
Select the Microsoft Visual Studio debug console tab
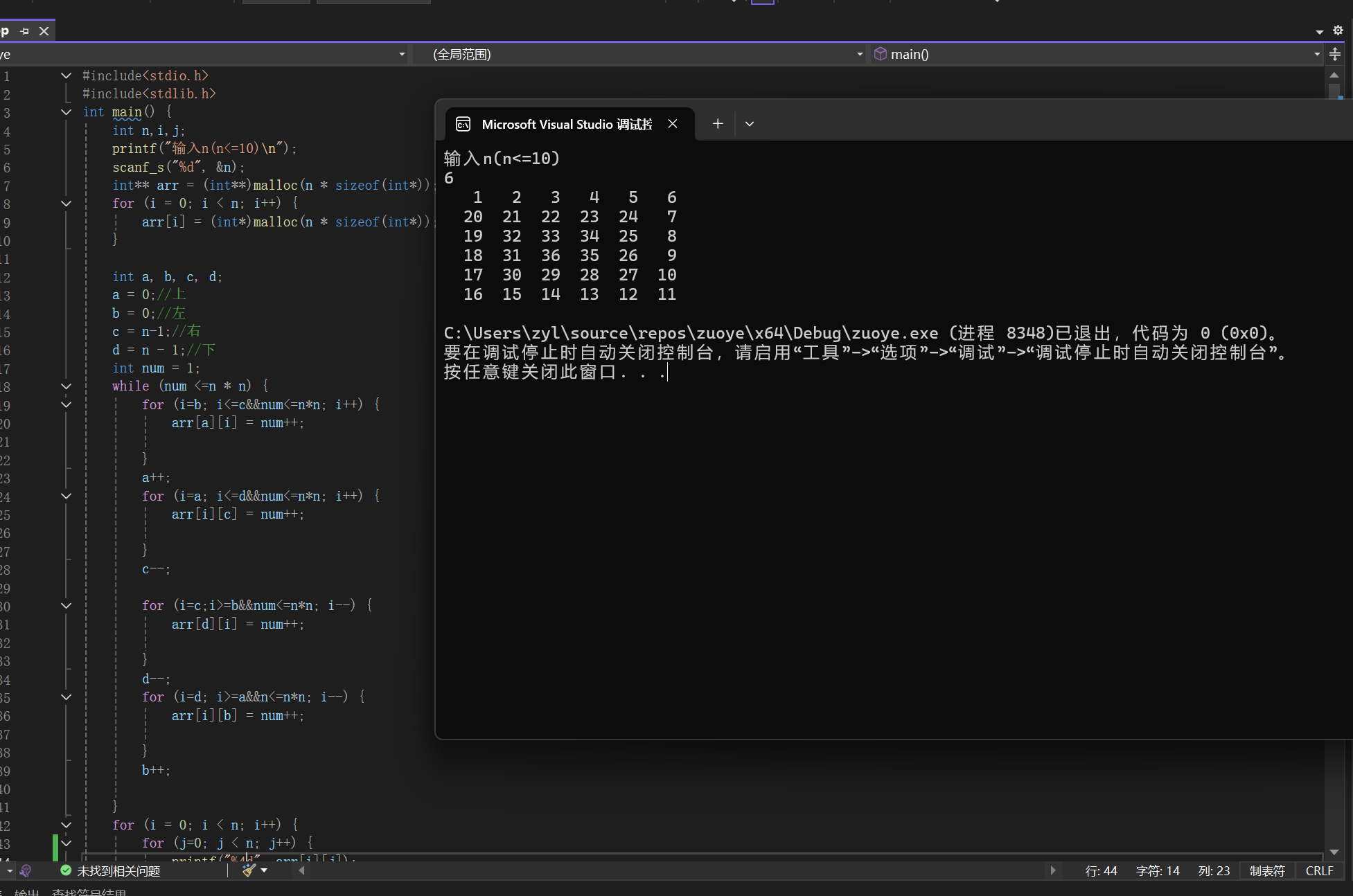(566, 124)
